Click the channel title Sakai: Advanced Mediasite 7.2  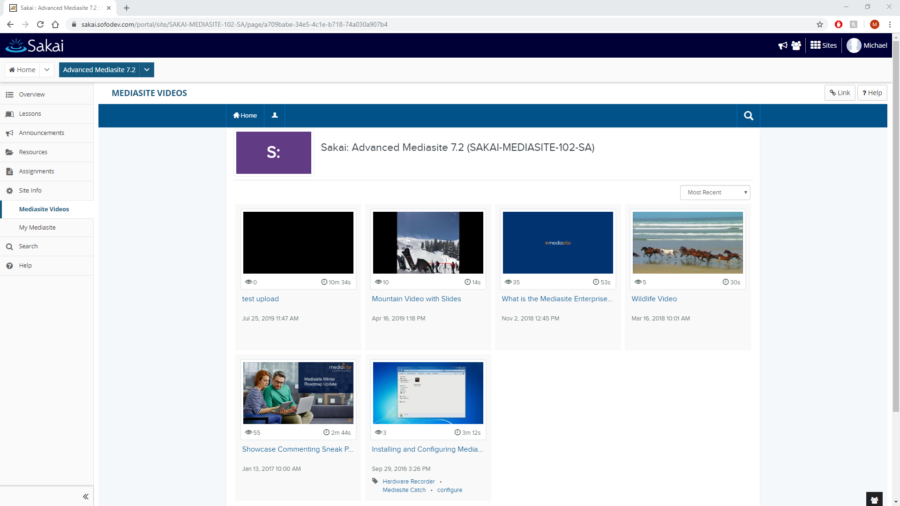[457, 147]
